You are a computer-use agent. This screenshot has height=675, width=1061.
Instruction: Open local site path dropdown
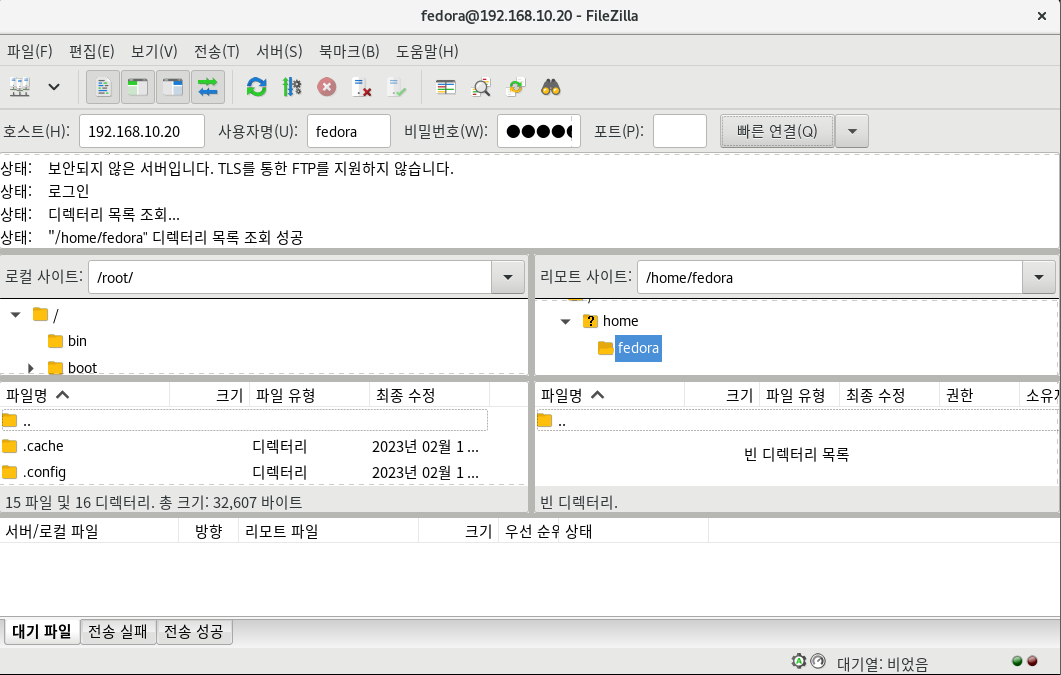(x=508, y=277)
